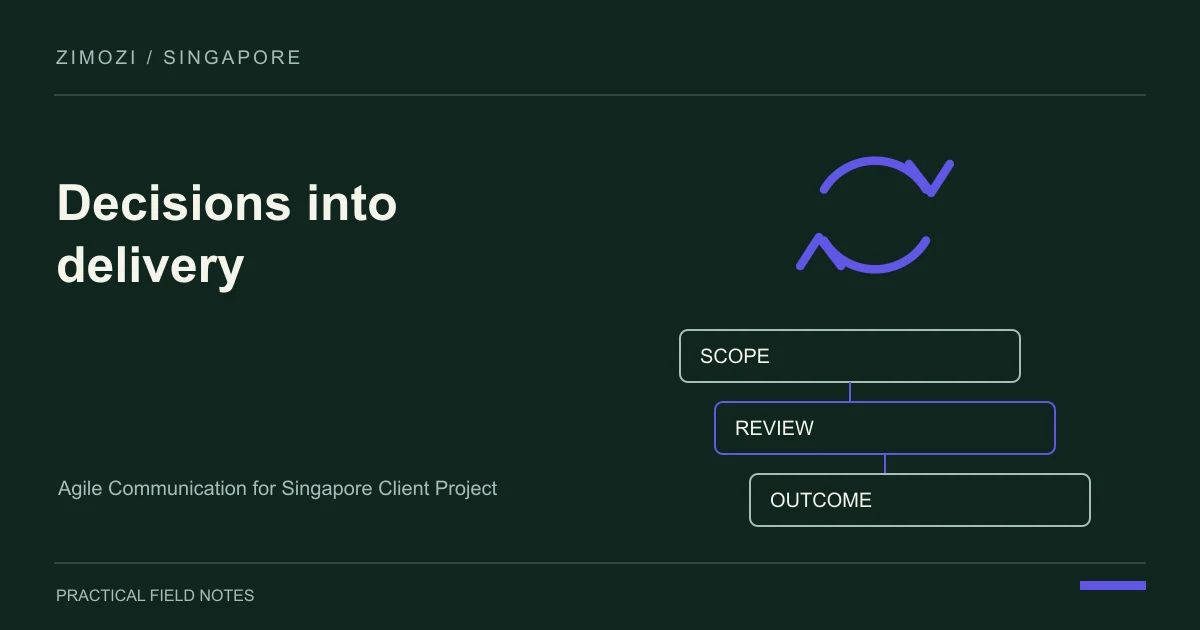Click the "PRACTICAL FIELD NOTES" footer text

pyautogui.click(x=155, y=595)
